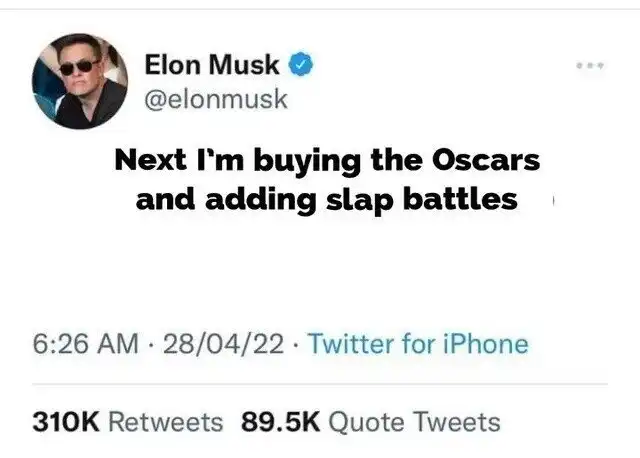Open the "Twitter for iPhone" source link

(418, 344)
